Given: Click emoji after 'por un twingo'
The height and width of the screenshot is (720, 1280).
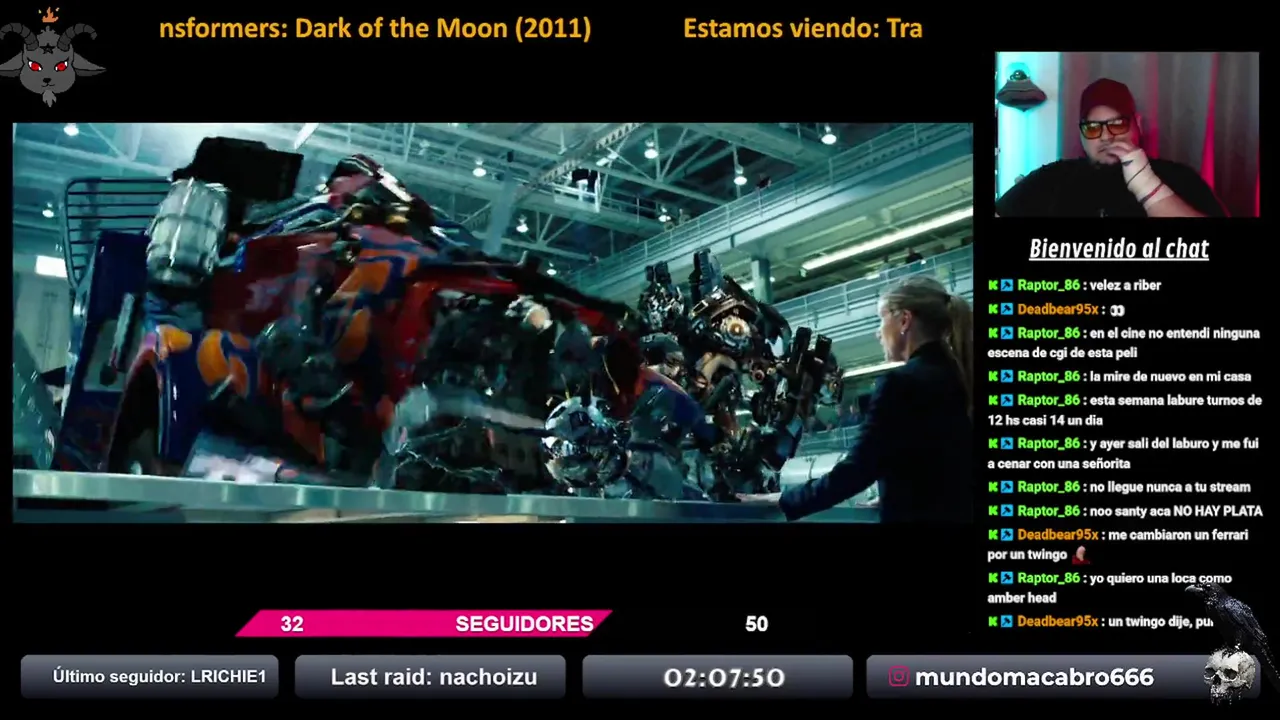Looking at the screenshot, I should click(1080, 554).
